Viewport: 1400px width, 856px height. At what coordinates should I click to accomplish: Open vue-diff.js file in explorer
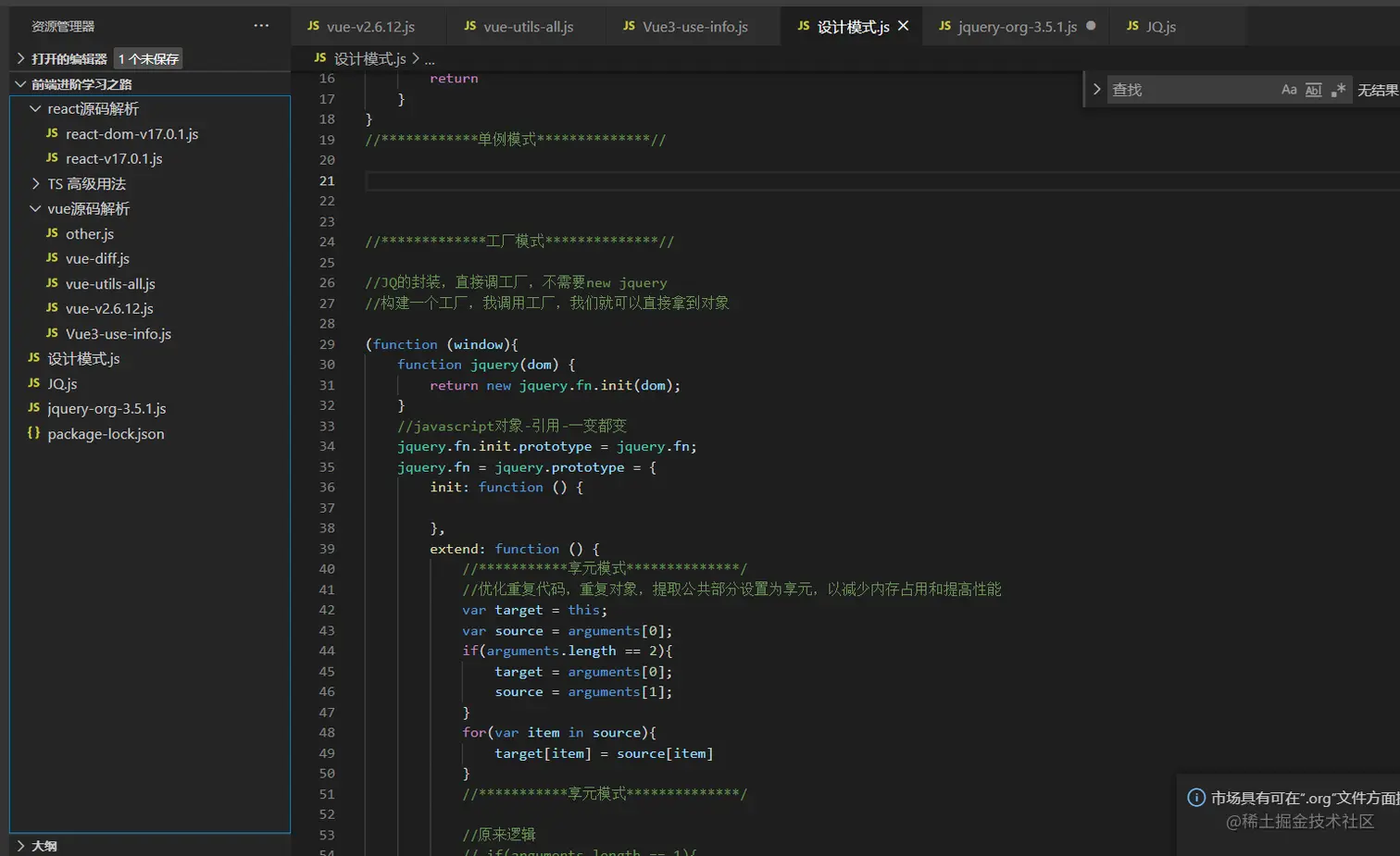click(97, 259)
